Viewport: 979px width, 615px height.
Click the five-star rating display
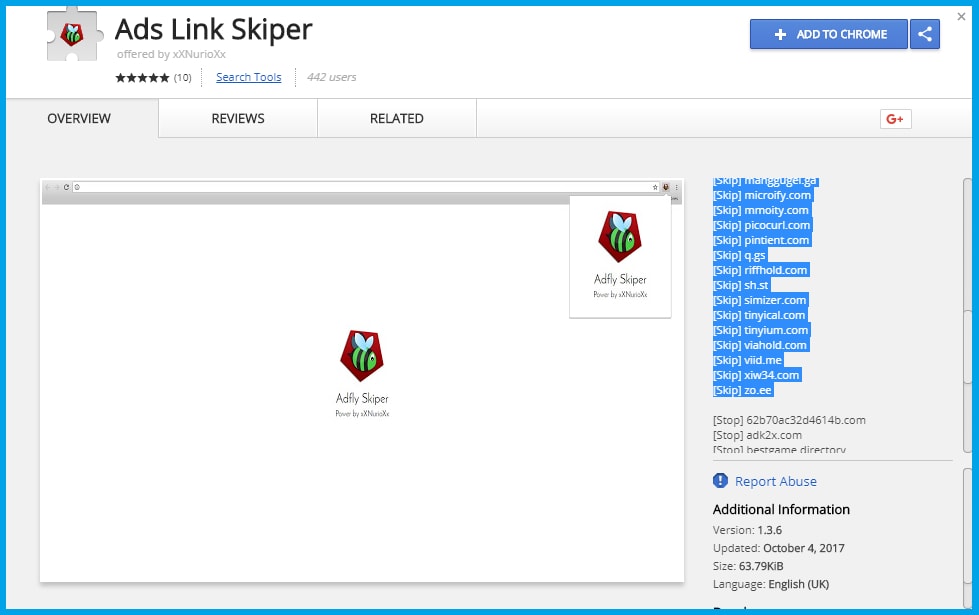coord(142,77)
